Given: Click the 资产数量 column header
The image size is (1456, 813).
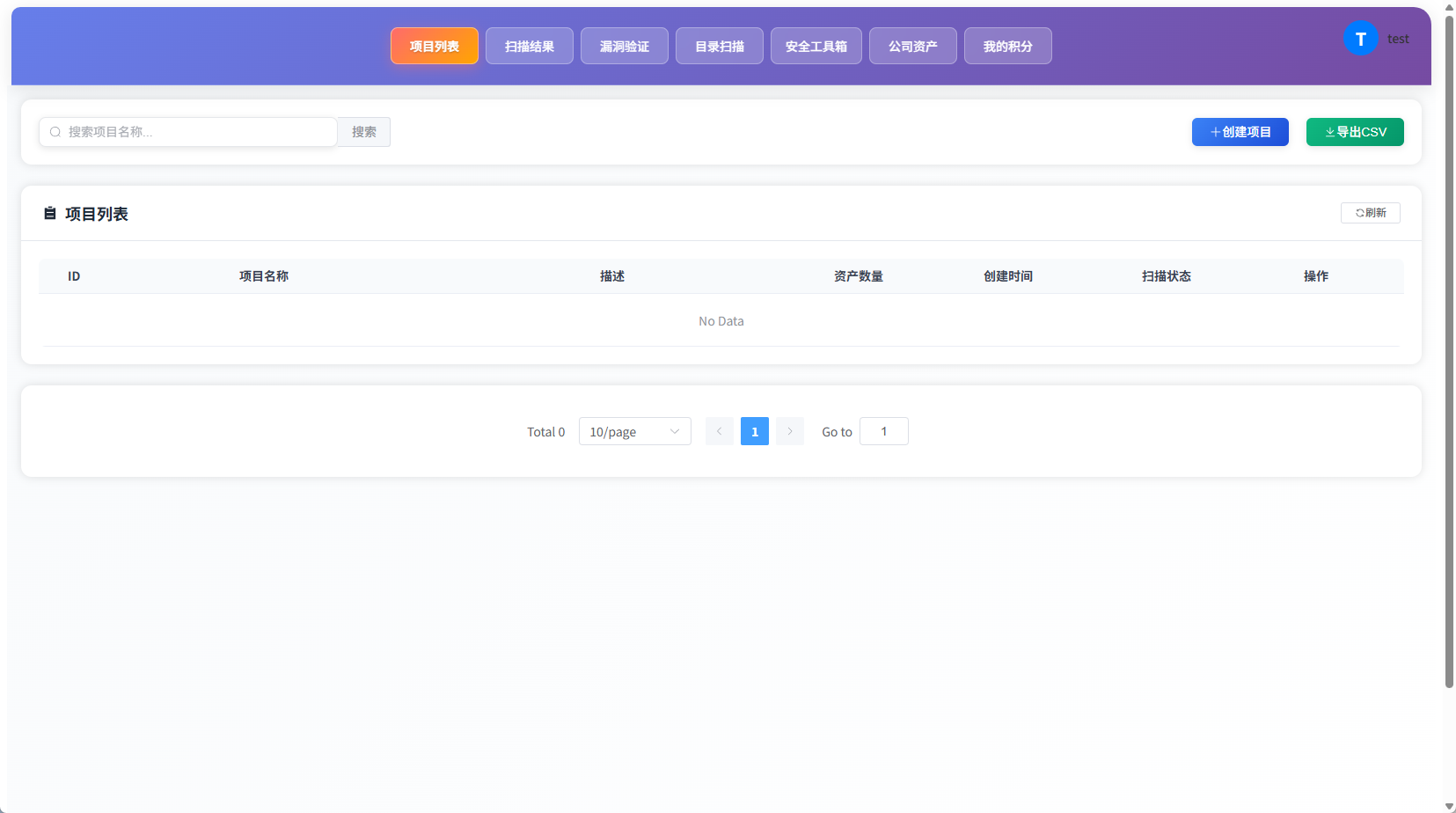Looking at the screenshot, I should 859,276.
